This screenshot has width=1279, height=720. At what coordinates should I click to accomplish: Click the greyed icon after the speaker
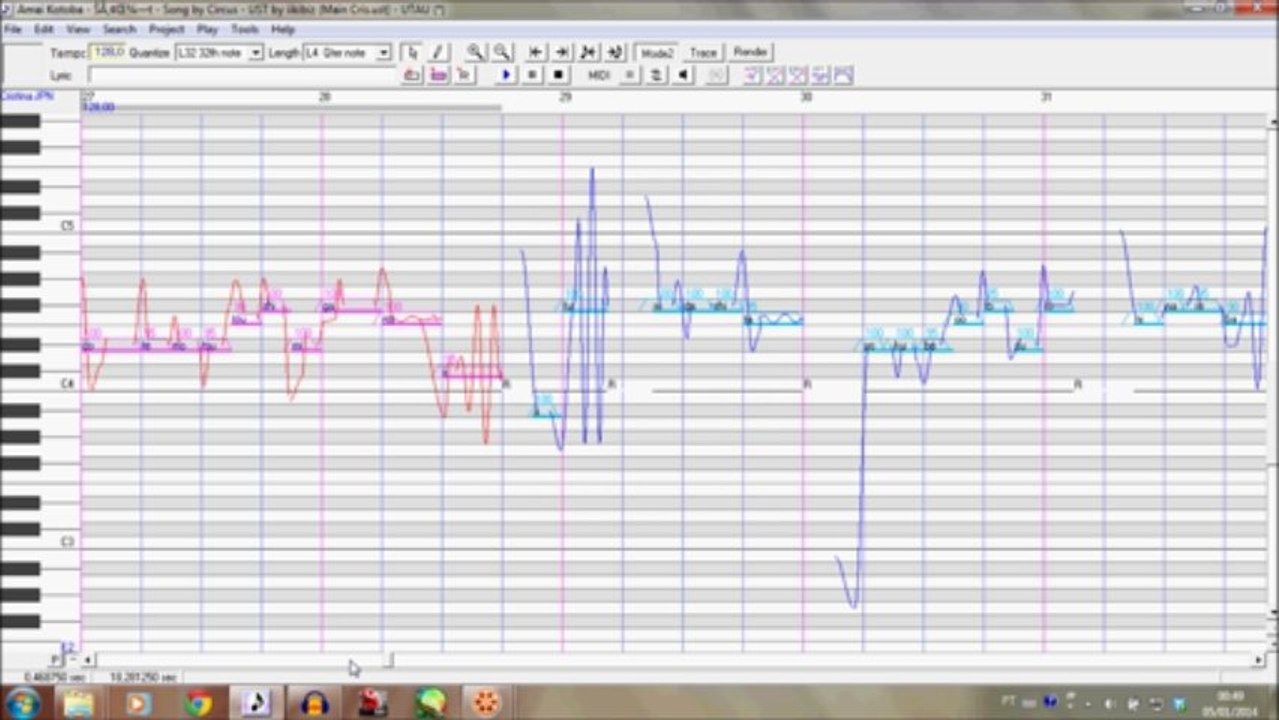[x=716, y=75]
